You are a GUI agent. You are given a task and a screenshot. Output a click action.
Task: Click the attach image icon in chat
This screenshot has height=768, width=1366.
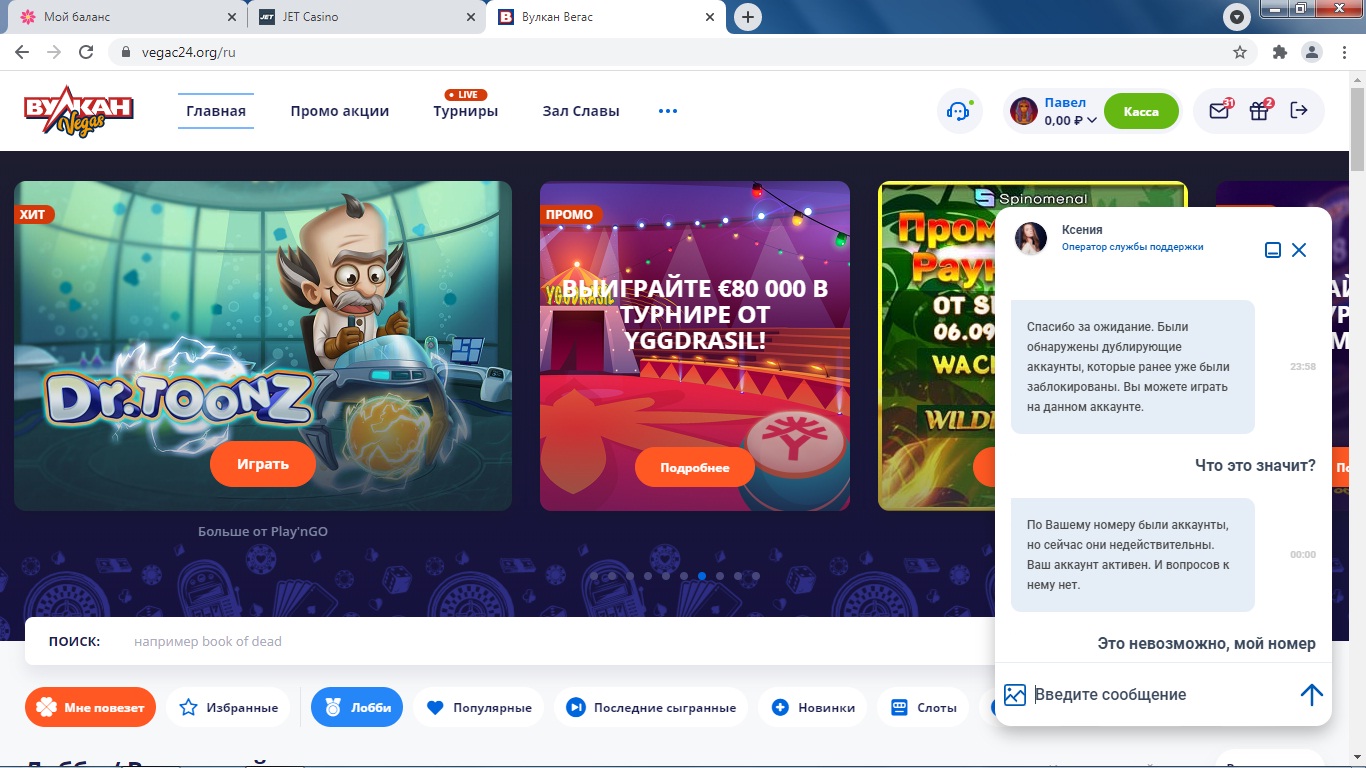(1015, 695)
